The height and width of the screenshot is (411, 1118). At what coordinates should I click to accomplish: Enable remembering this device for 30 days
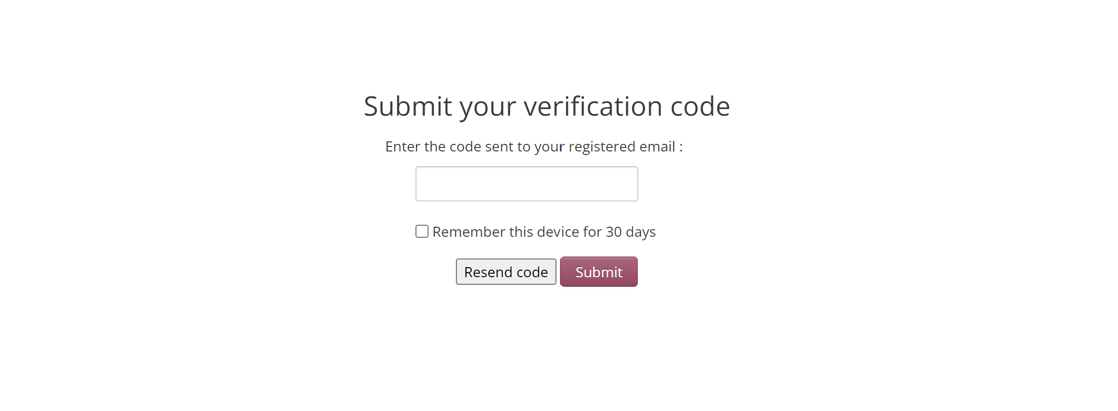422,231
